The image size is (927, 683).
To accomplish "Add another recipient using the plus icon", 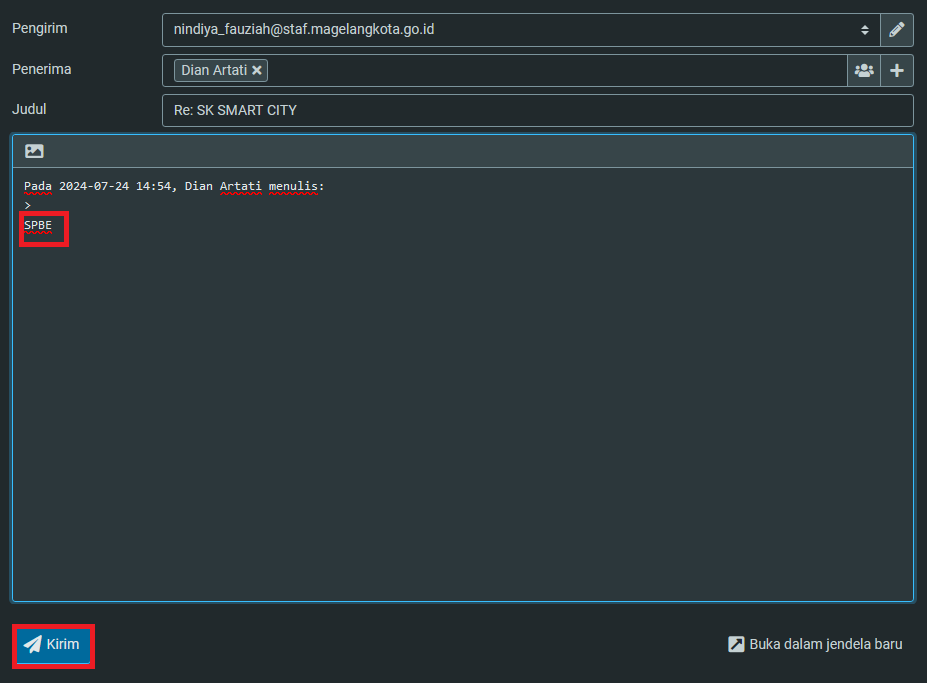I will [x=896, y=70].
